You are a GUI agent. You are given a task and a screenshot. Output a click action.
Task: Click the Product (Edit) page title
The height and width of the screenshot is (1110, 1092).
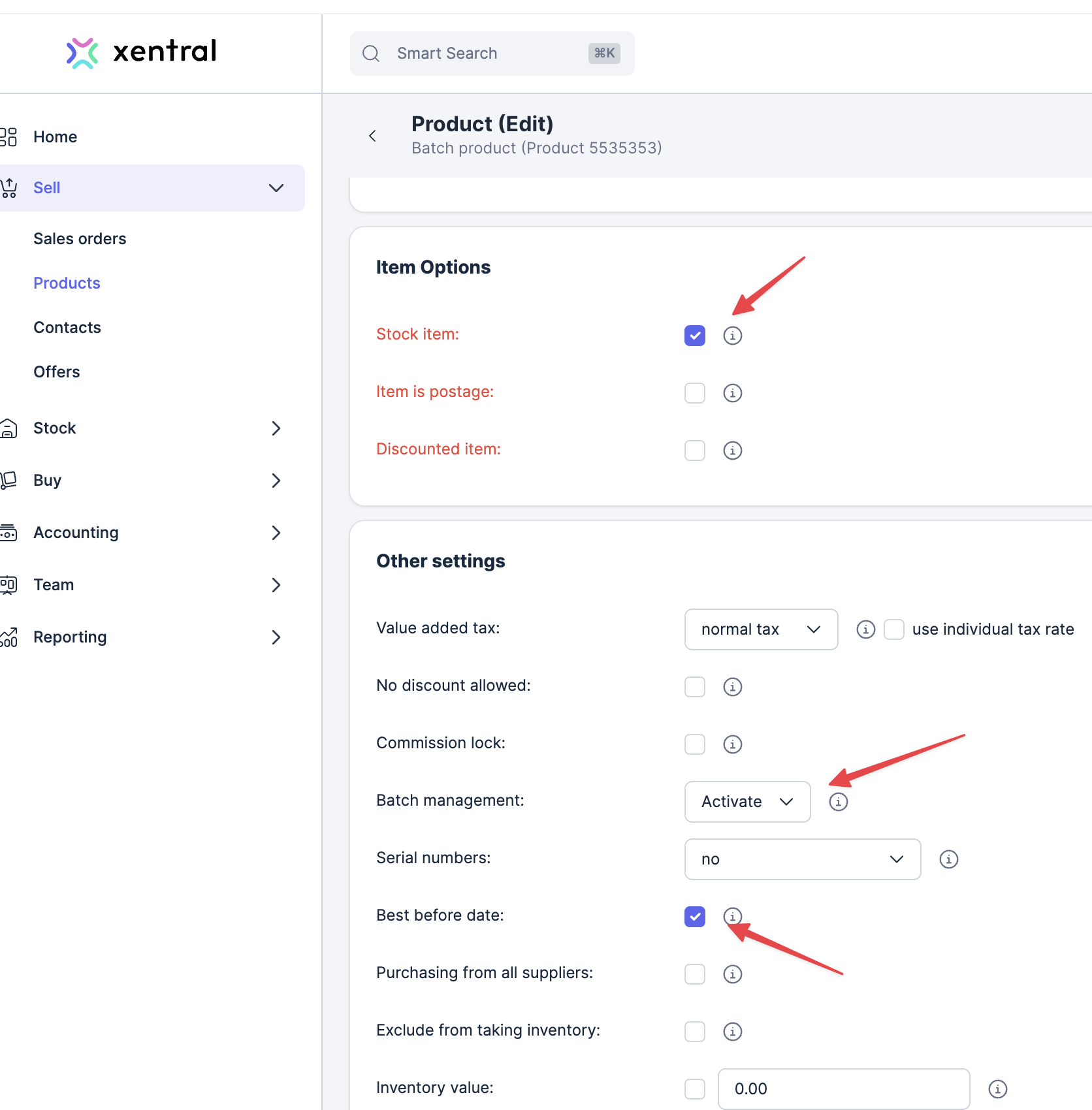click(x=483, y=124)
